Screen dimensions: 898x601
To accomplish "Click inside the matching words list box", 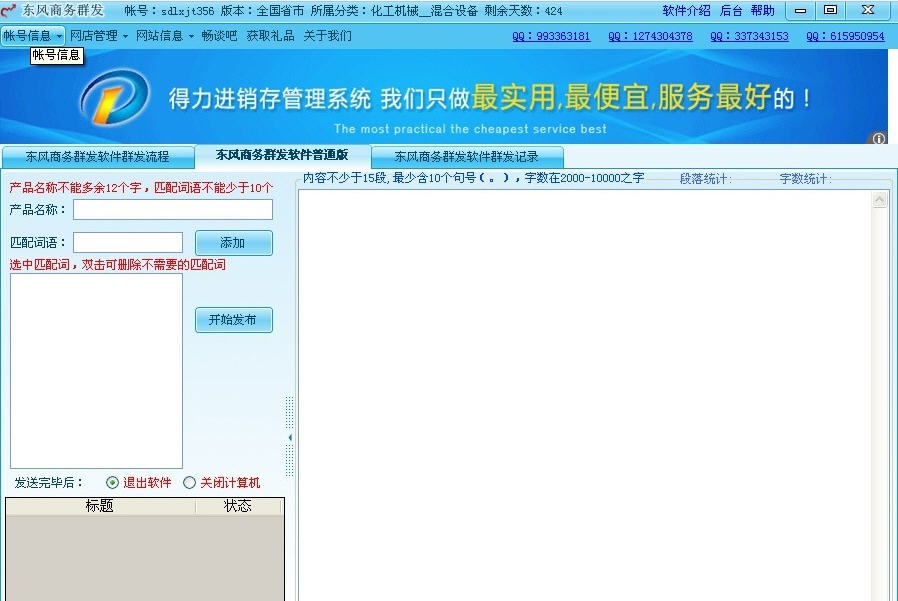I will pyautogui.click(x=96, y=371).
